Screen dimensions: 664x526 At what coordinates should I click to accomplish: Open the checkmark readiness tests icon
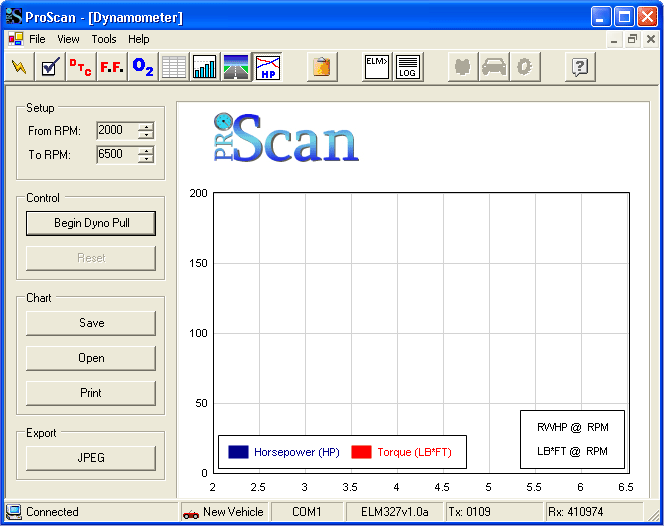50,67
